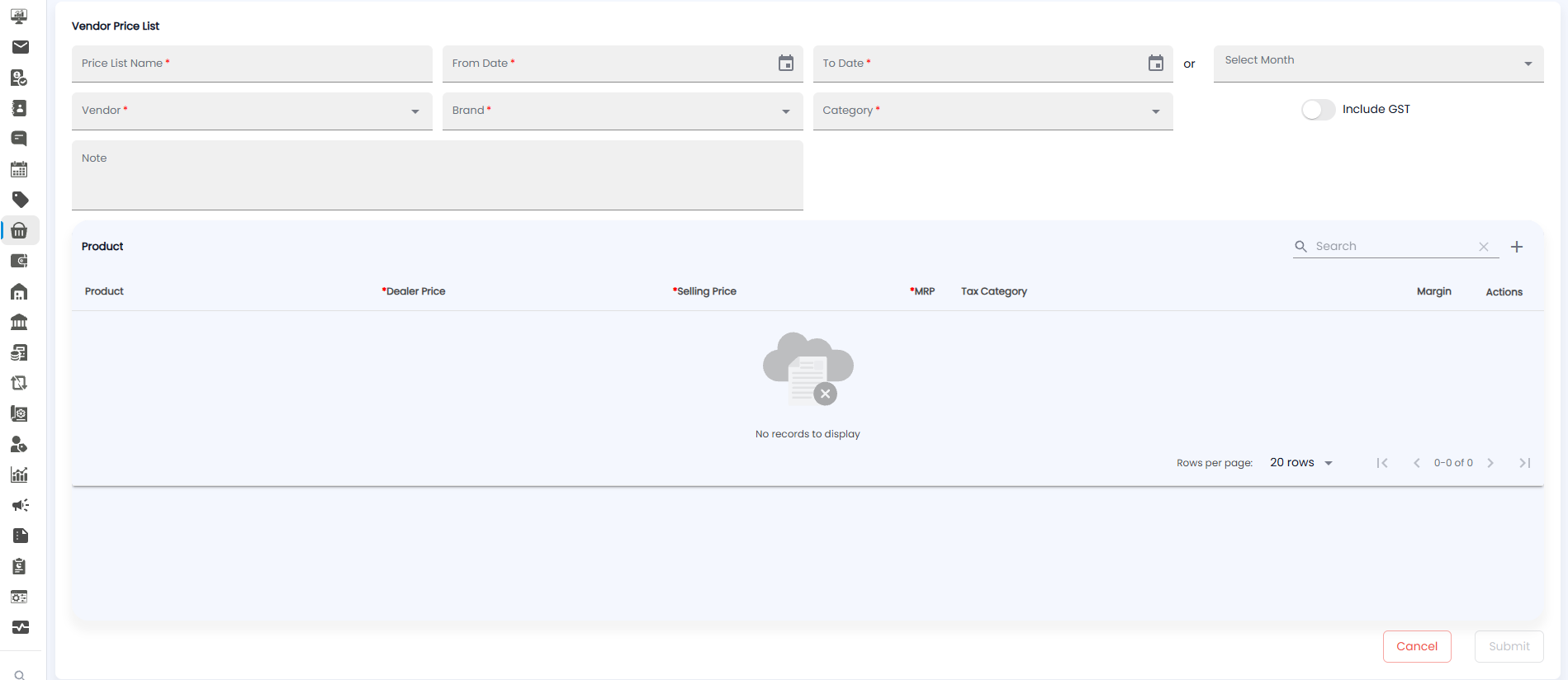Open the From Date calendar picker icon
1568x680 pixels.
pyautogui.click(x=786, y=64)
